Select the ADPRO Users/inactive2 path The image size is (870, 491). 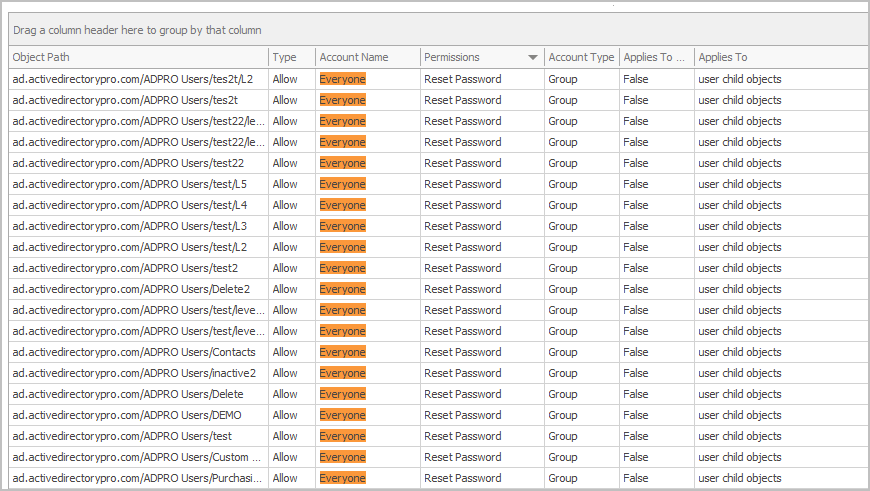coord(134,373)
